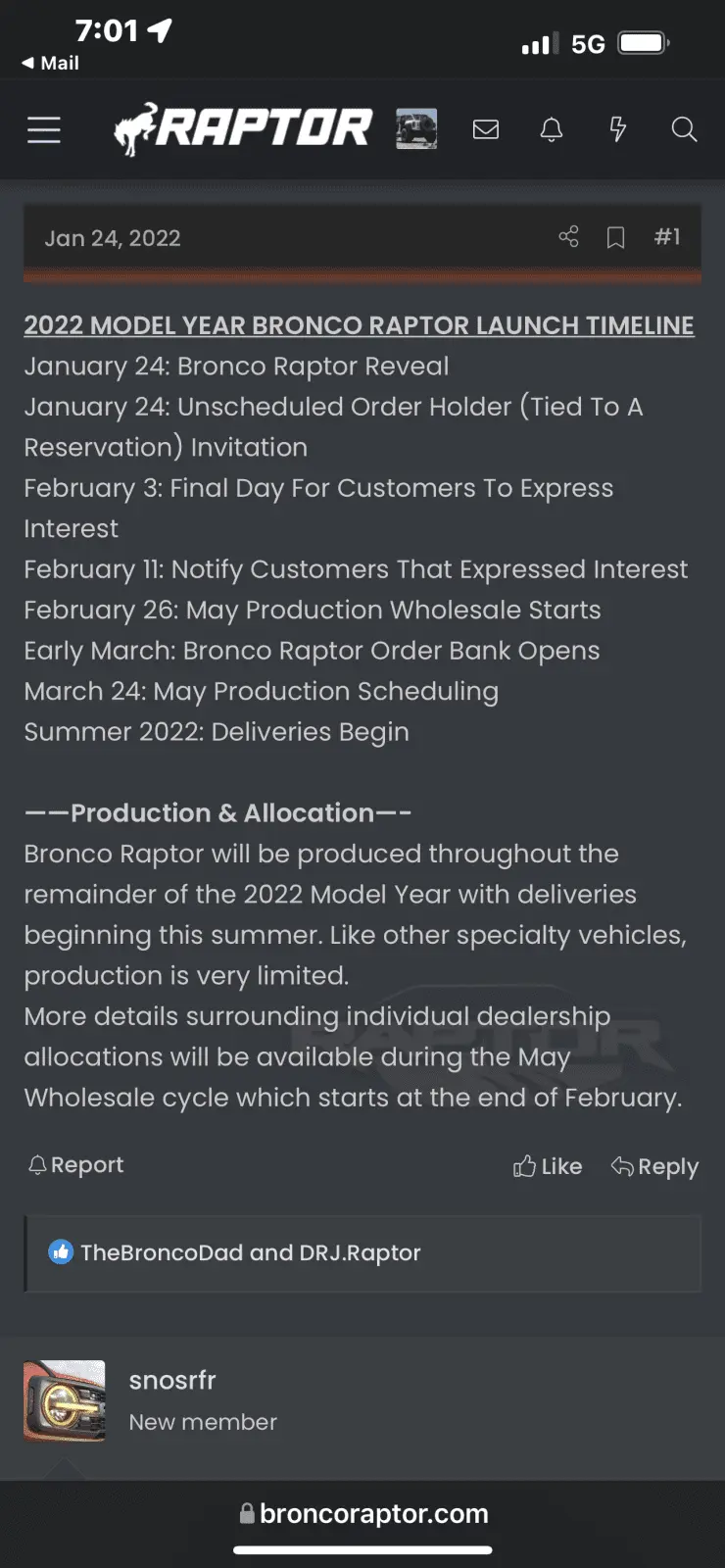Viewport: 725px width, 1568px height.
Task: Tap the Bronco Raptor forum logo
Action: (243, 129)
